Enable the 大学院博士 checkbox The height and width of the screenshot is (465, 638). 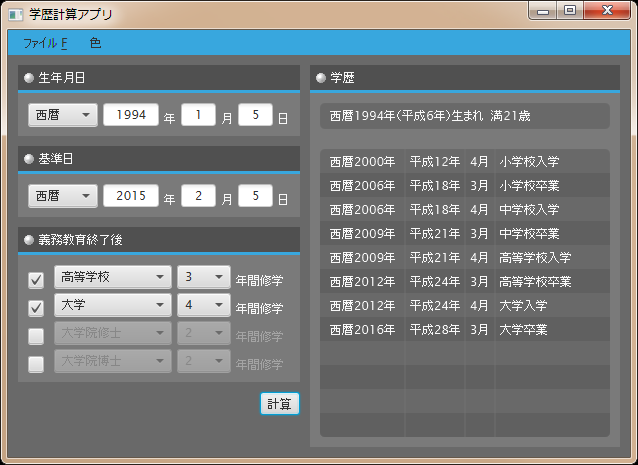tap(36, 364)
